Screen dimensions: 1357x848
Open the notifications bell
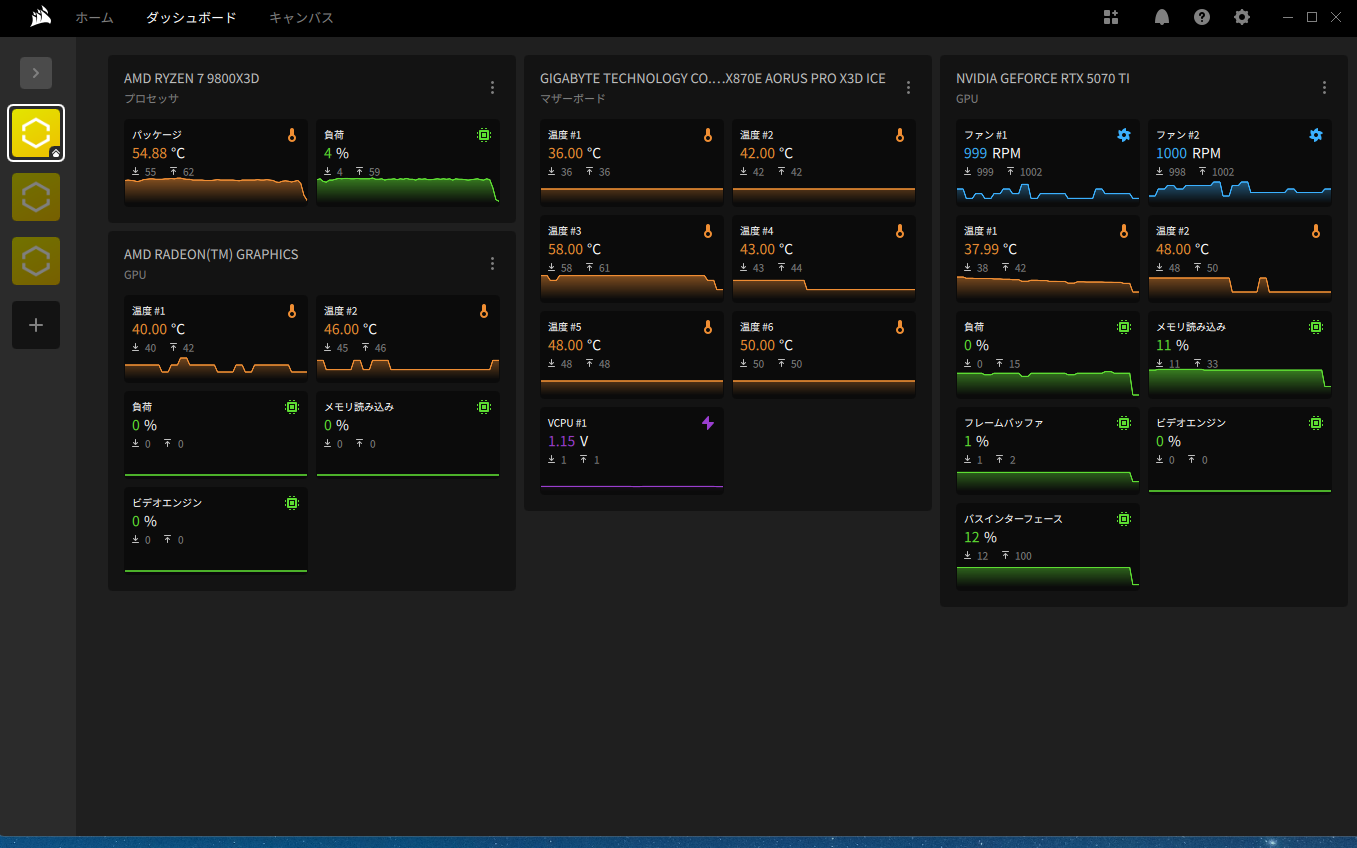click(1162, 17)
